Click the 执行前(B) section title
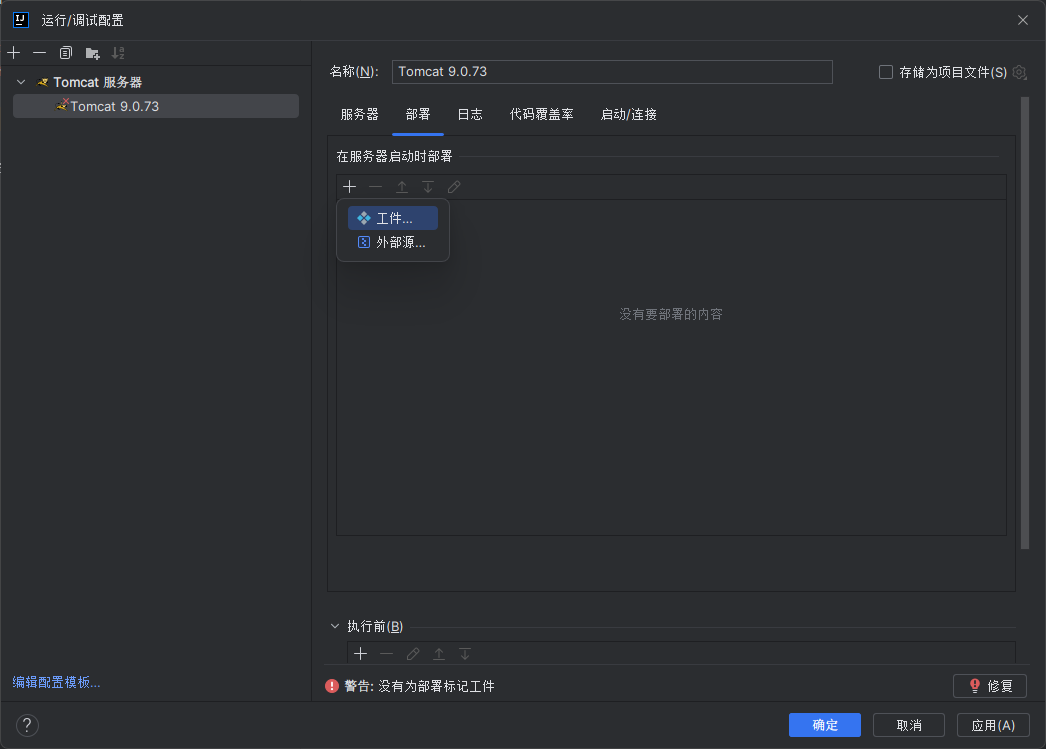This screenshot has height=749, width=1046. (375, 626)
